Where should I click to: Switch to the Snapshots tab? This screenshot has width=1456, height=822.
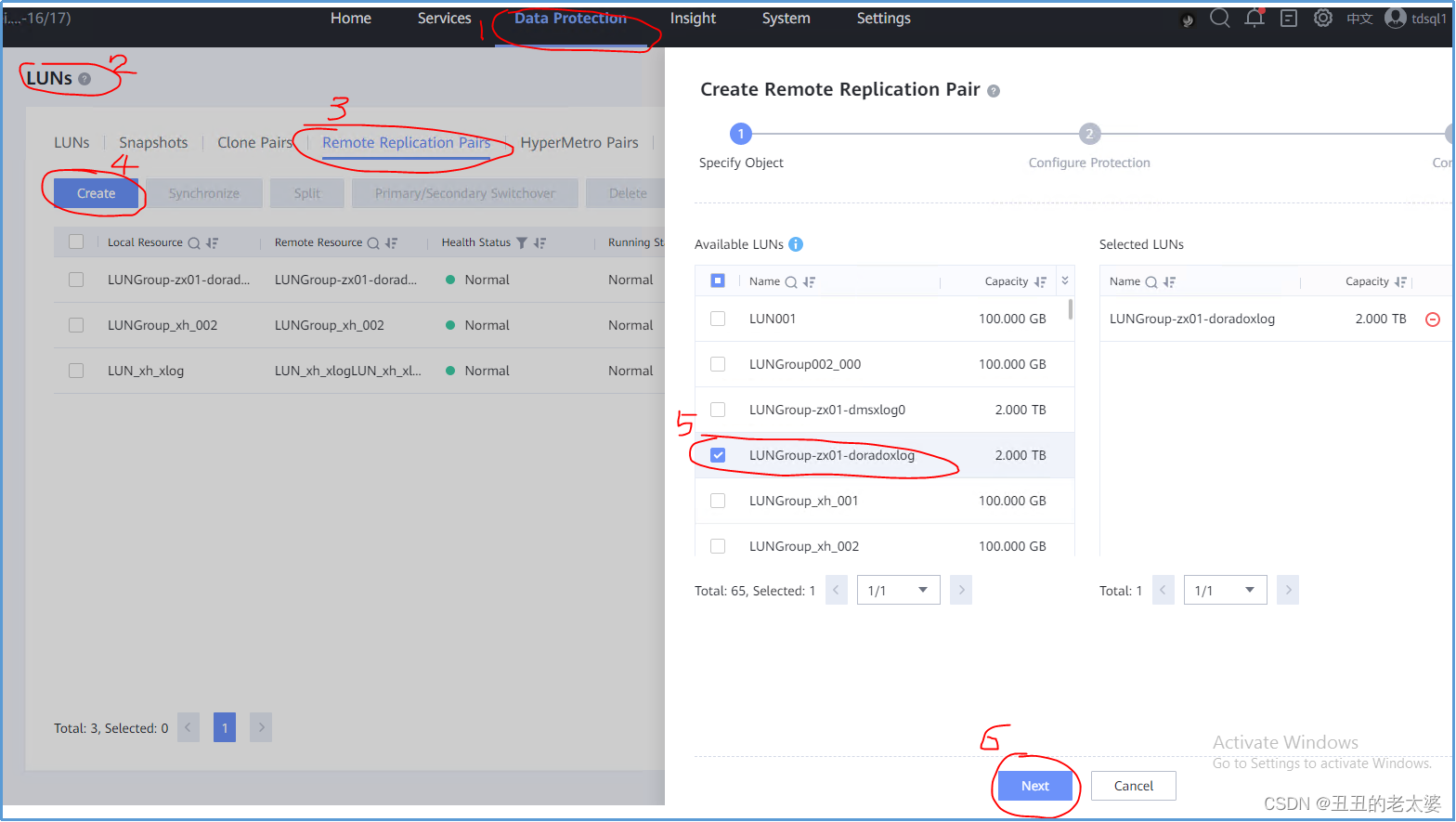click(153, 143)
